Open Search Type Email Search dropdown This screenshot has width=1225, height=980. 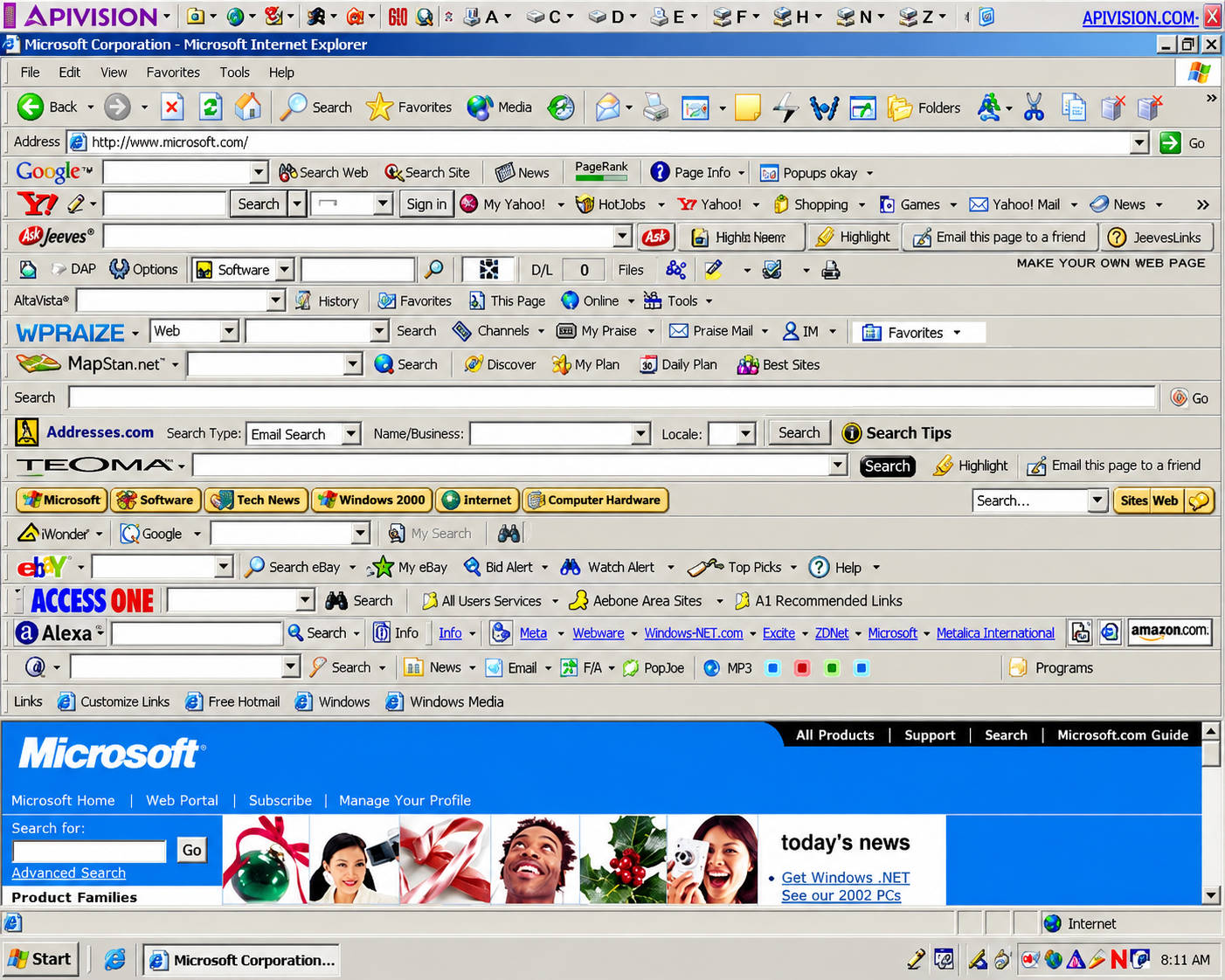351,434
